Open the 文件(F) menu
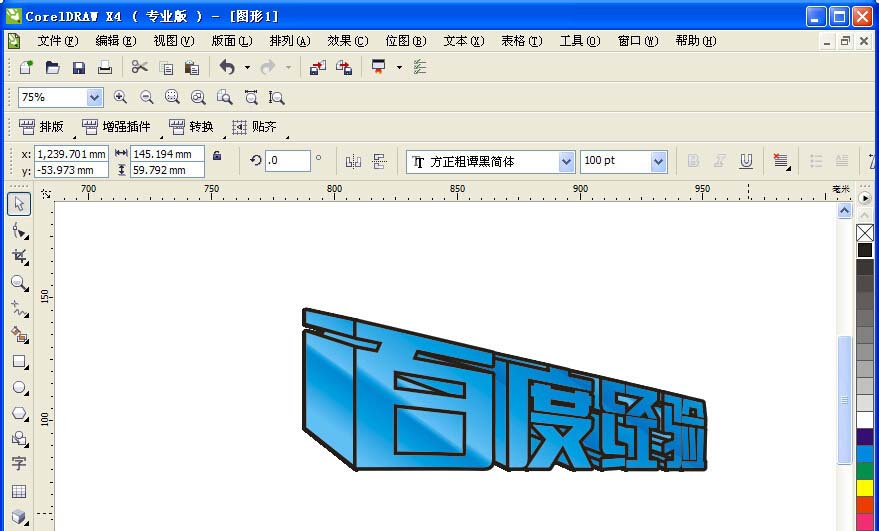Image resolution: width=879 pixels, height=531 pixels. coord(58,41)
